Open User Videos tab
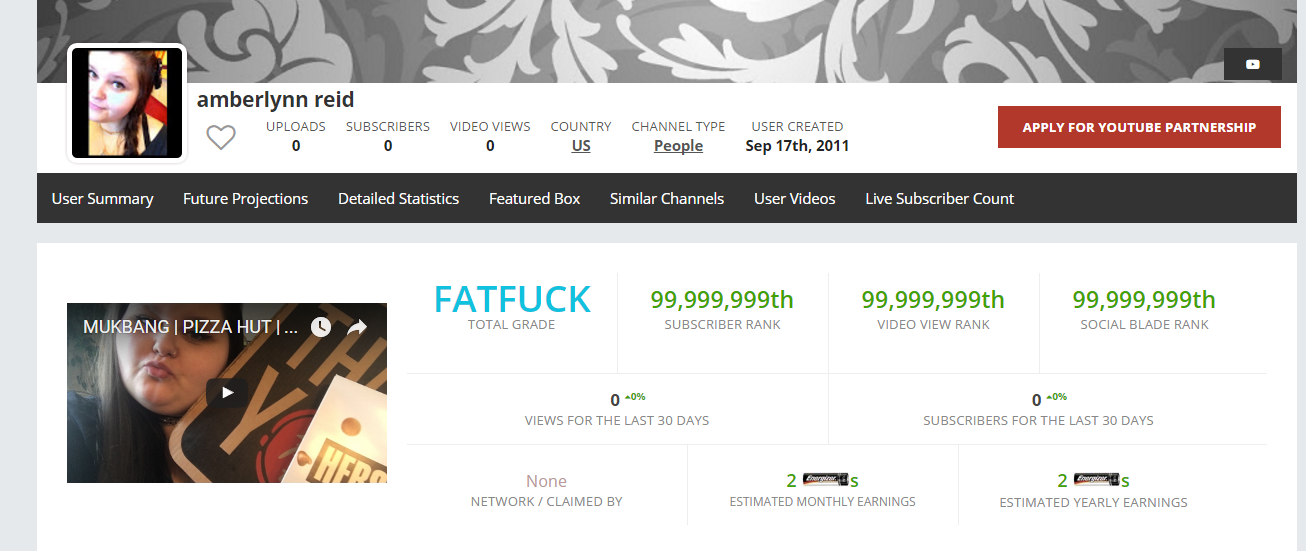 [794, 198]
